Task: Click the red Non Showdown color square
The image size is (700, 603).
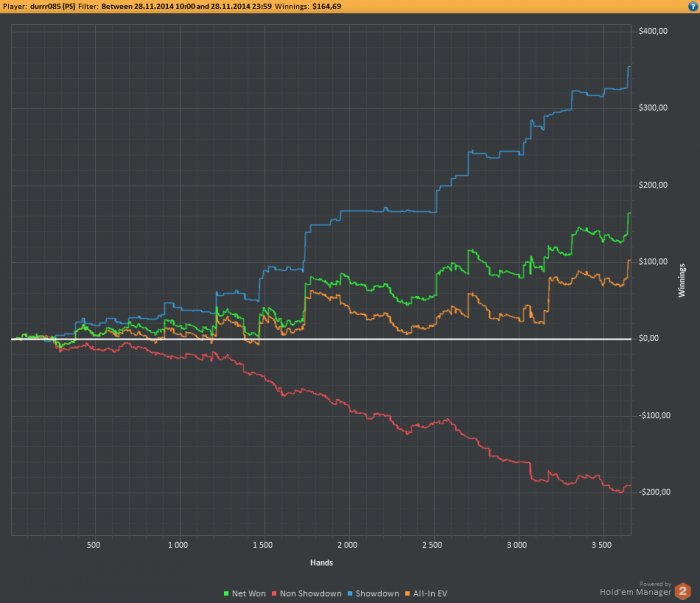Action: point(274,594)
